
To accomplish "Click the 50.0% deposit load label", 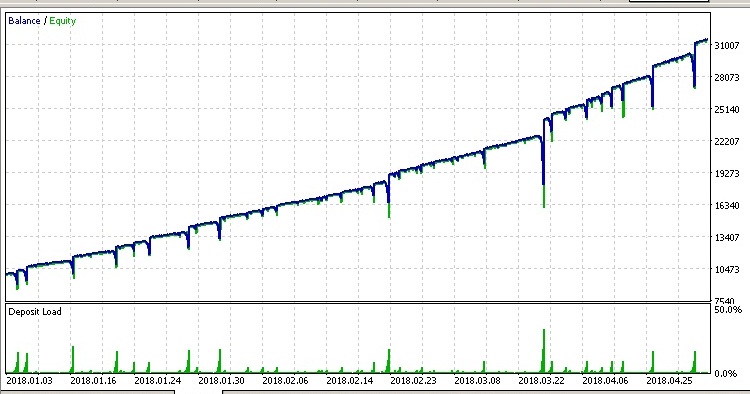I will click(728, 310).
